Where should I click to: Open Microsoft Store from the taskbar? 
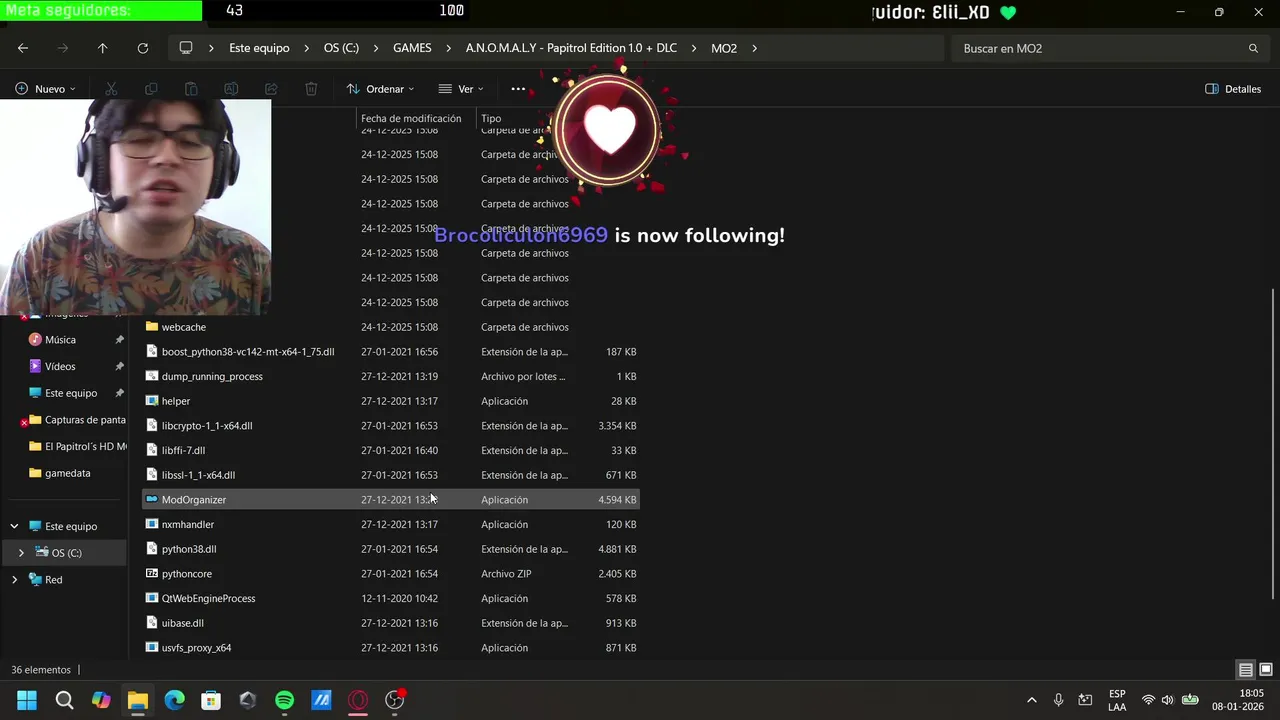tap(211, 700)
